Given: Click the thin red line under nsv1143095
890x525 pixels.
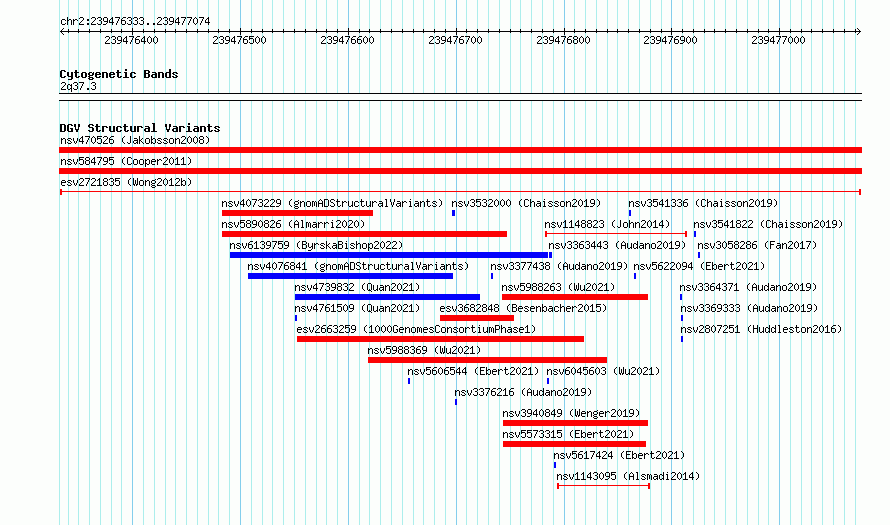Looking at the screenshot, I should click(603, 486).
